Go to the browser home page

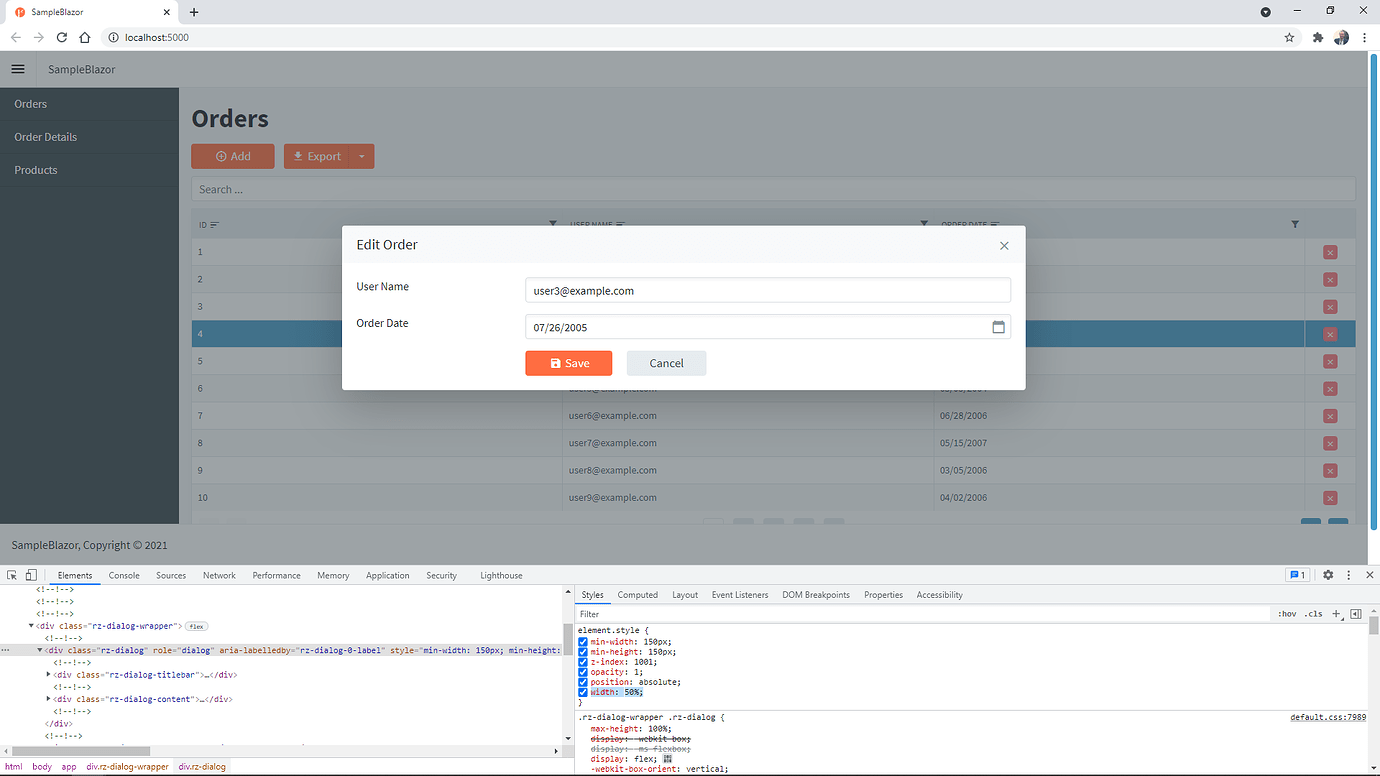85,37
